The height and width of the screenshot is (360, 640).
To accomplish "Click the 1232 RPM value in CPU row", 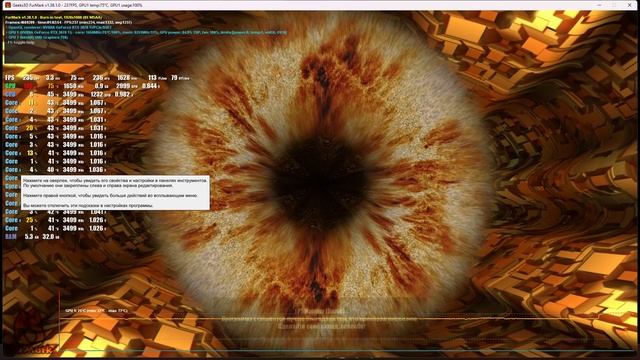I will pos(97,94).
